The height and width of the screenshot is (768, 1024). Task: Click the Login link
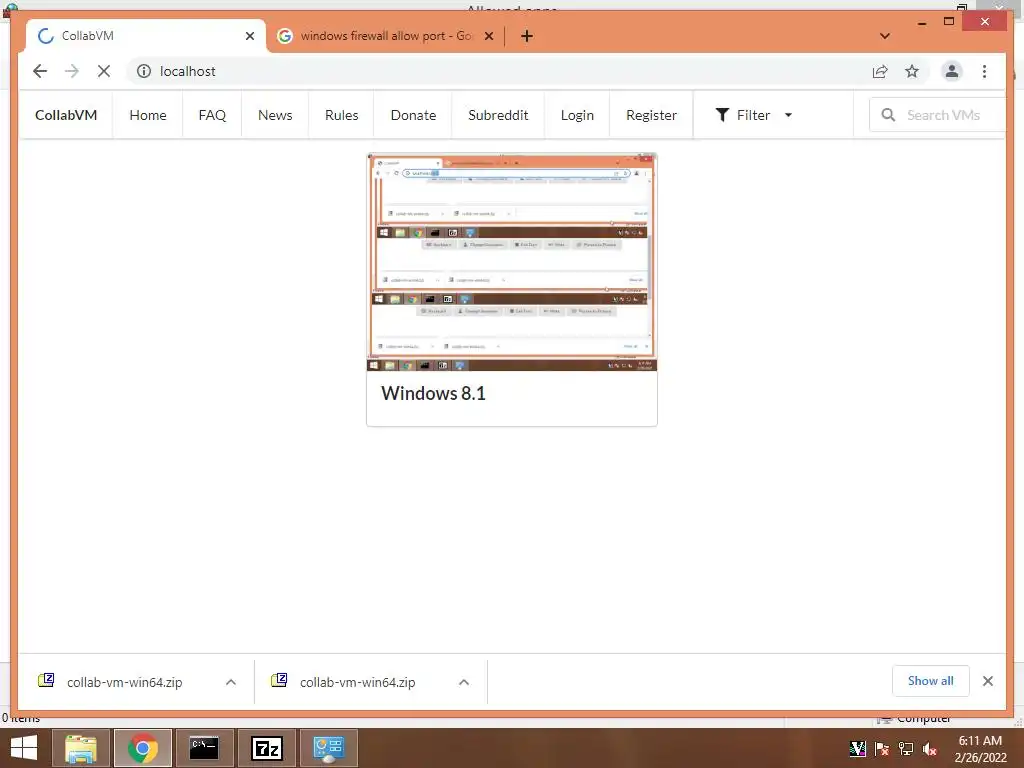(x=577, y=115)
